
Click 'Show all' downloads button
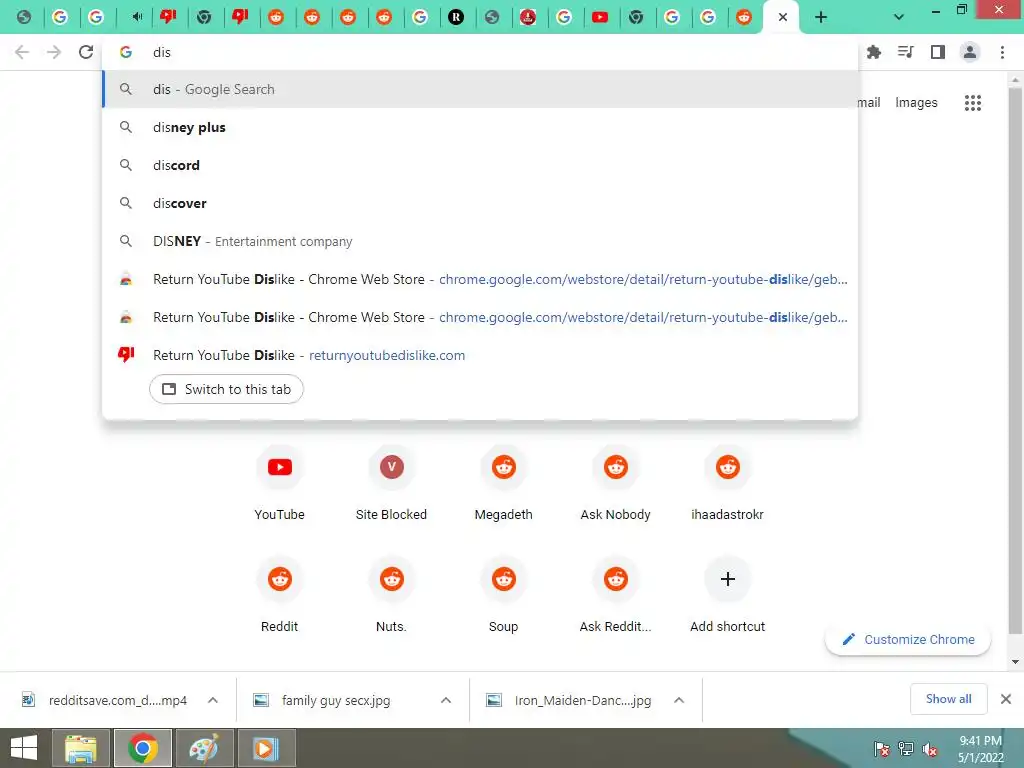pyautogui.click(x=948, y=699)
